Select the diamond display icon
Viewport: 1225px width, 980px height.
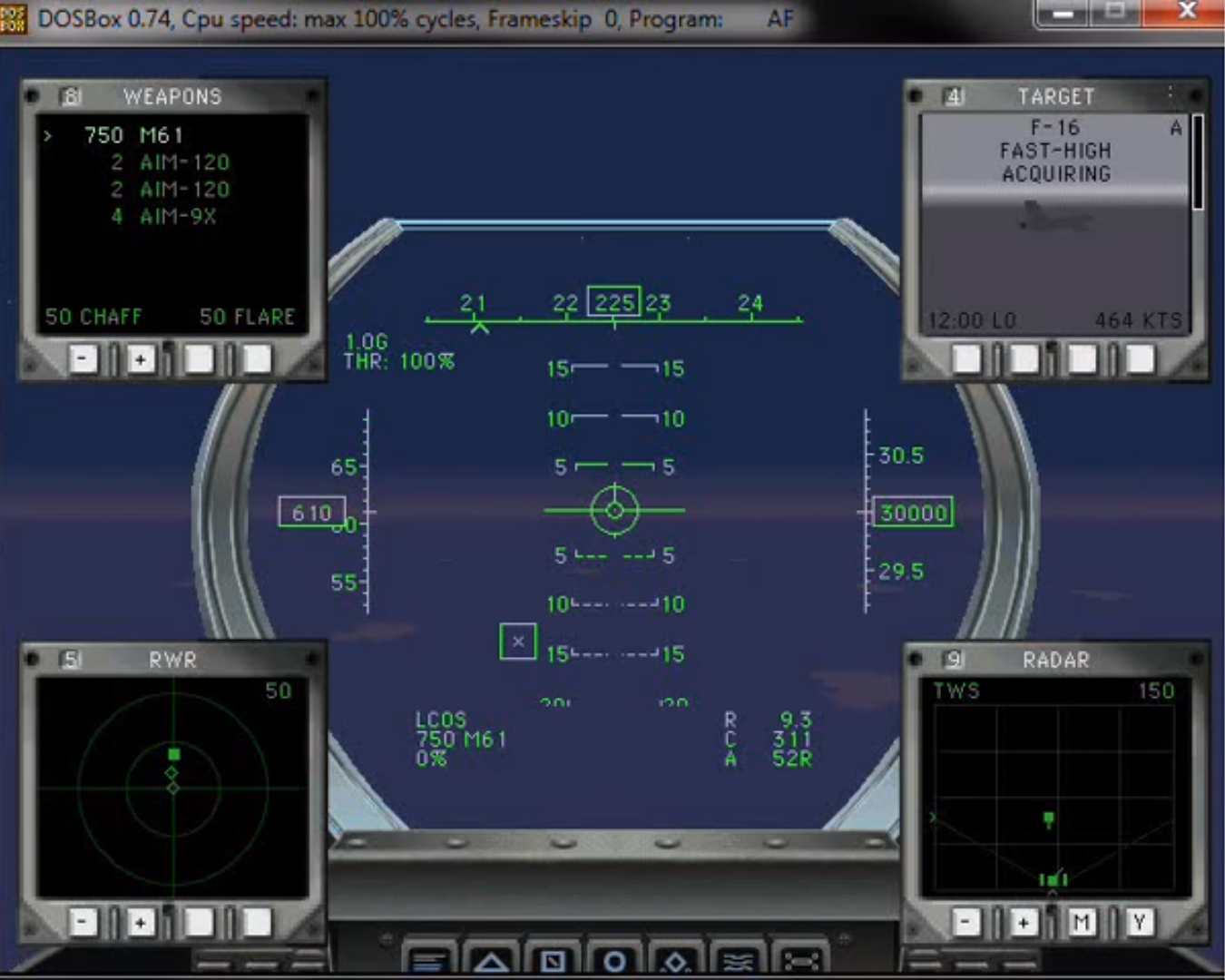click(675, 959)
